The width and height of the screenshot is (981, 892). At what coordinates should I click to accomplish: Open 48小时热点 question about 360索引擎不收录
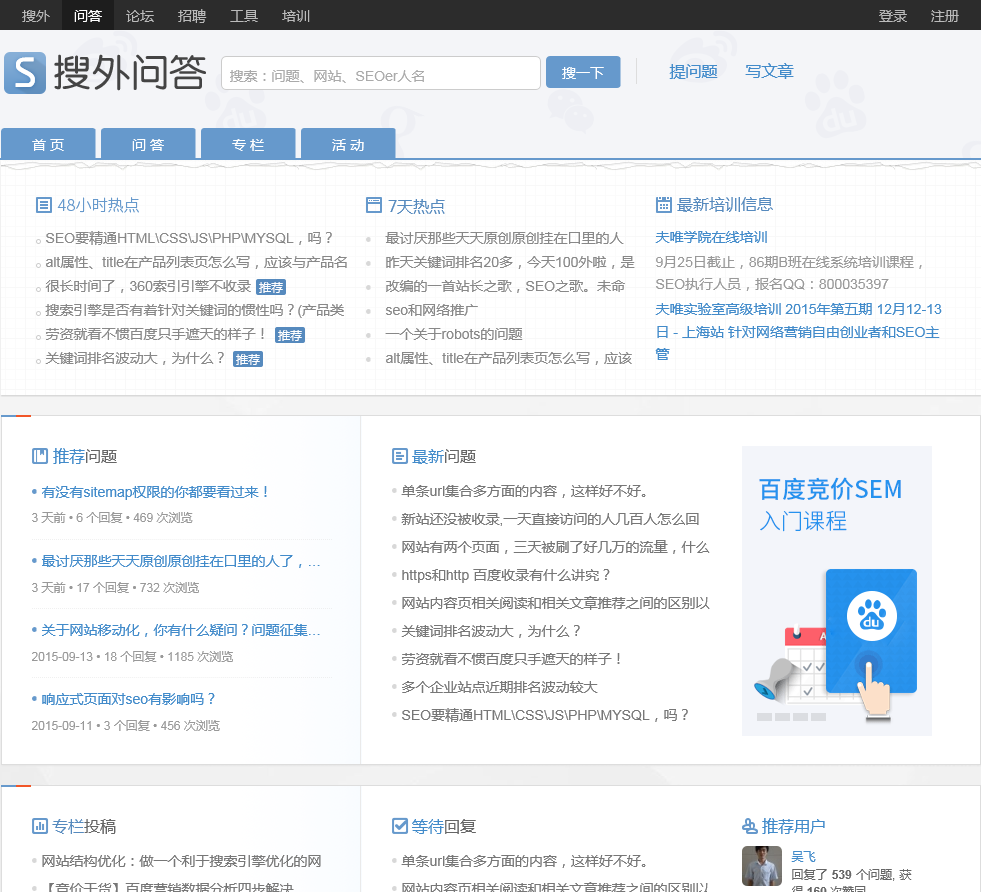(148, 286)
